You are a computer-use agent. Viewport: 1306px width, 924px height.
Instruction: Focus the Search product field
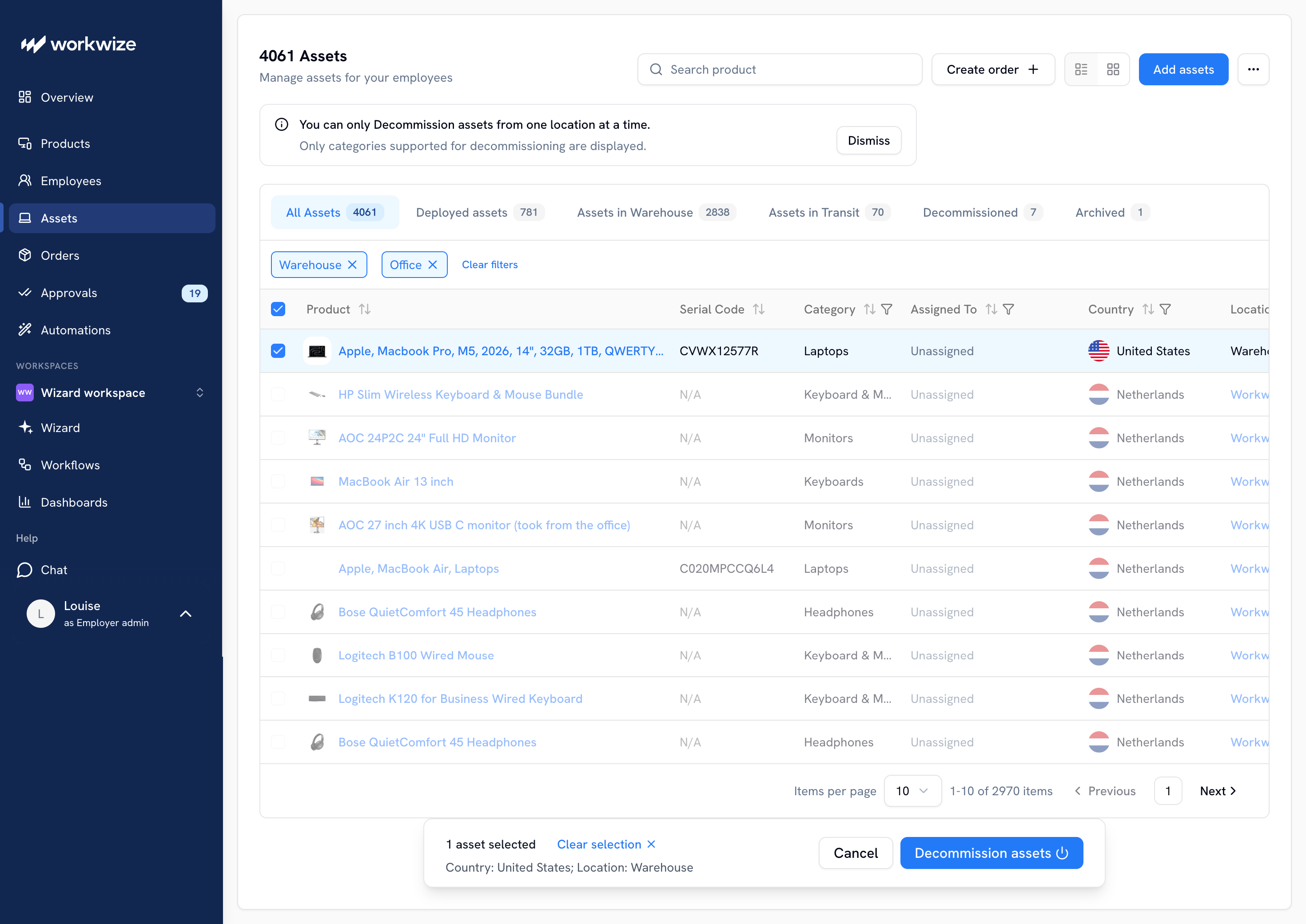coord(780,69)
